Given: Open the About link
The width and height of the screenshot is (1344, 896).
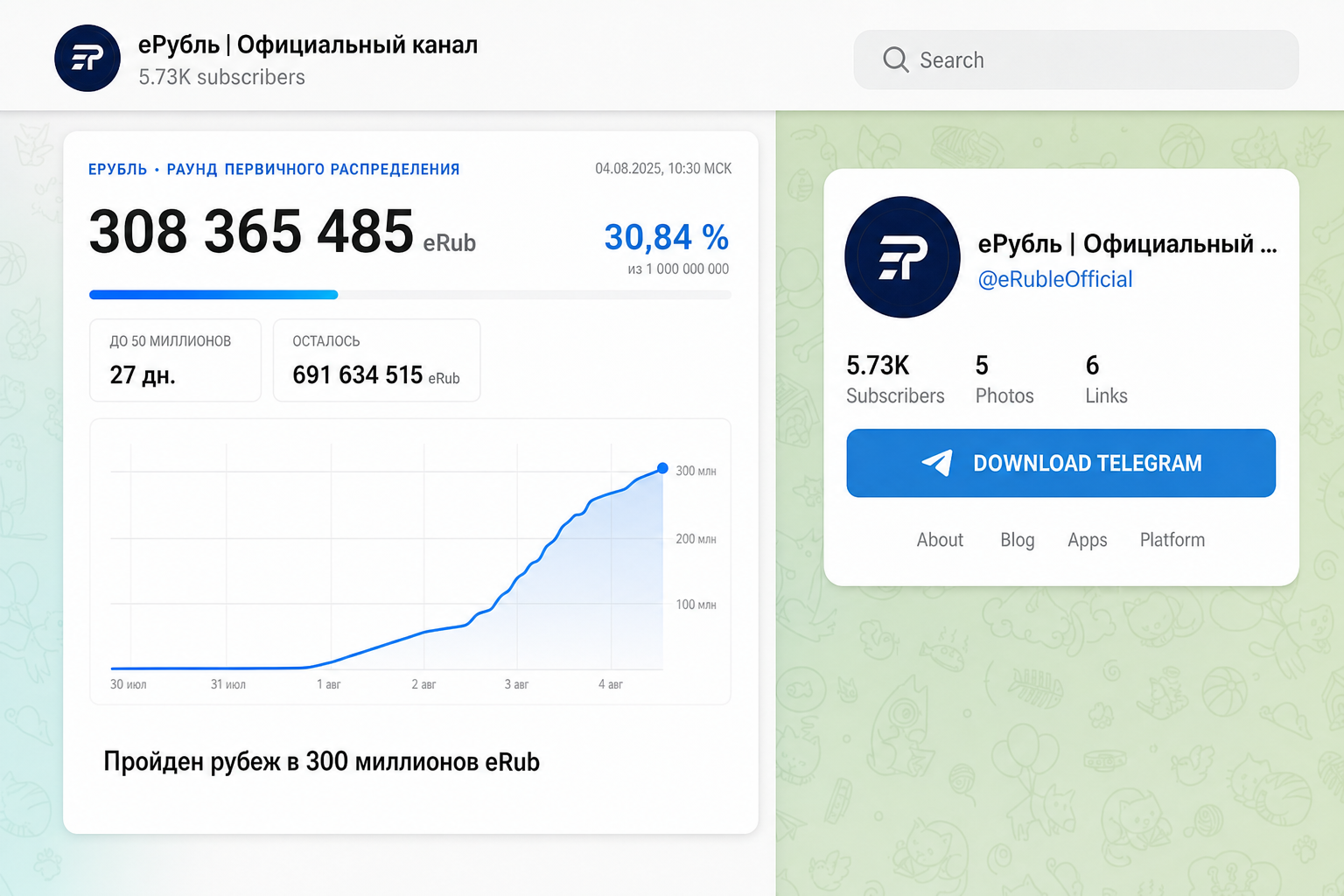Looking at the screenshot, I should 940,540.
